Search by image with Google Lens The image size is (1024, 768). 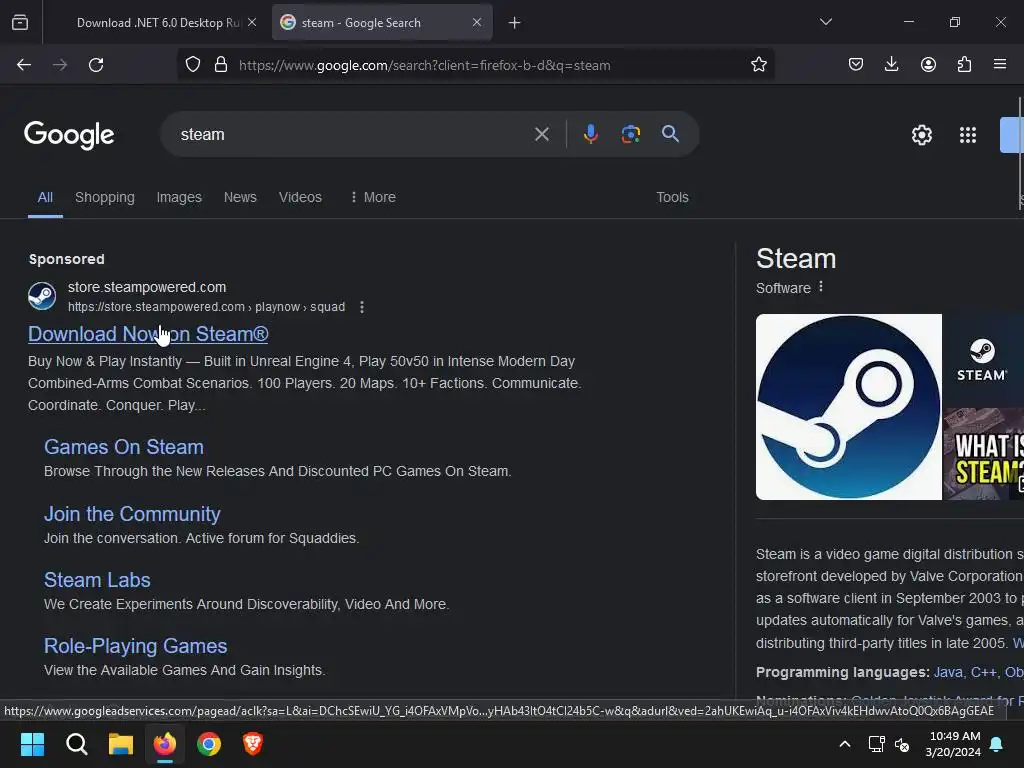[630, 135]
